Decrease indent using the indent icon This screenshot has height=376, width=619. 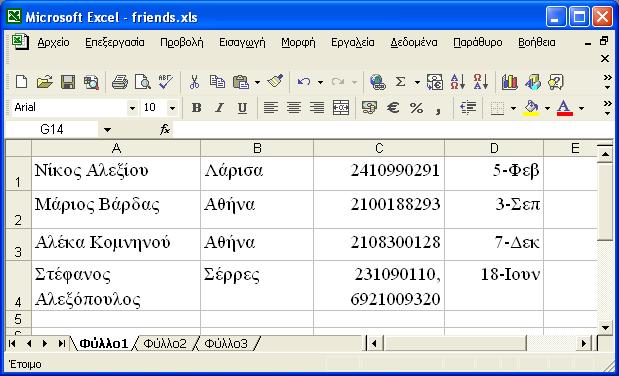[468, 107]
